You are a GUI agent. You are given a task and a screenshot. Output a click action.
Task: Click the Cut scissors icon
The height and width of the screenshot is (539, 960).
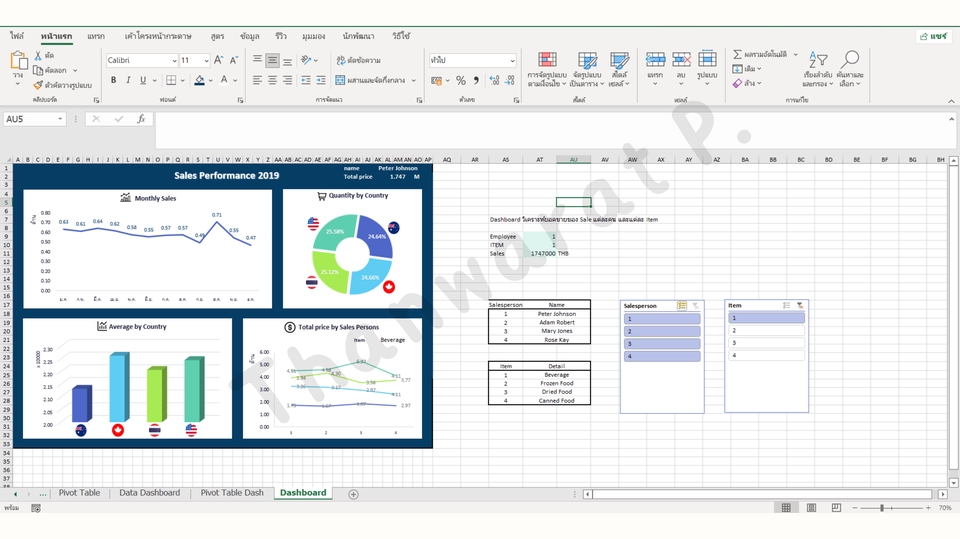(x=38, y=55)
